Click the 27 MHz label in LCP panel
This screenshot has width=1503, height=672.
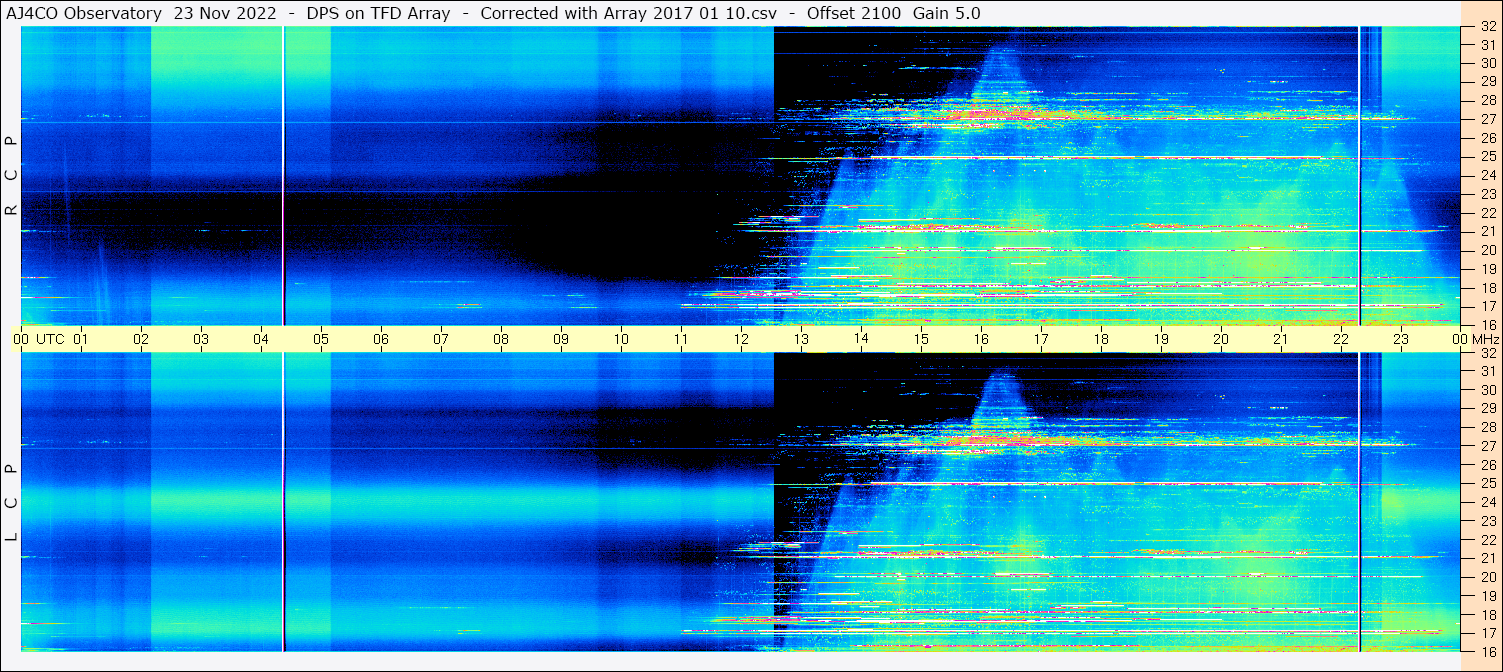[1487, 446]
